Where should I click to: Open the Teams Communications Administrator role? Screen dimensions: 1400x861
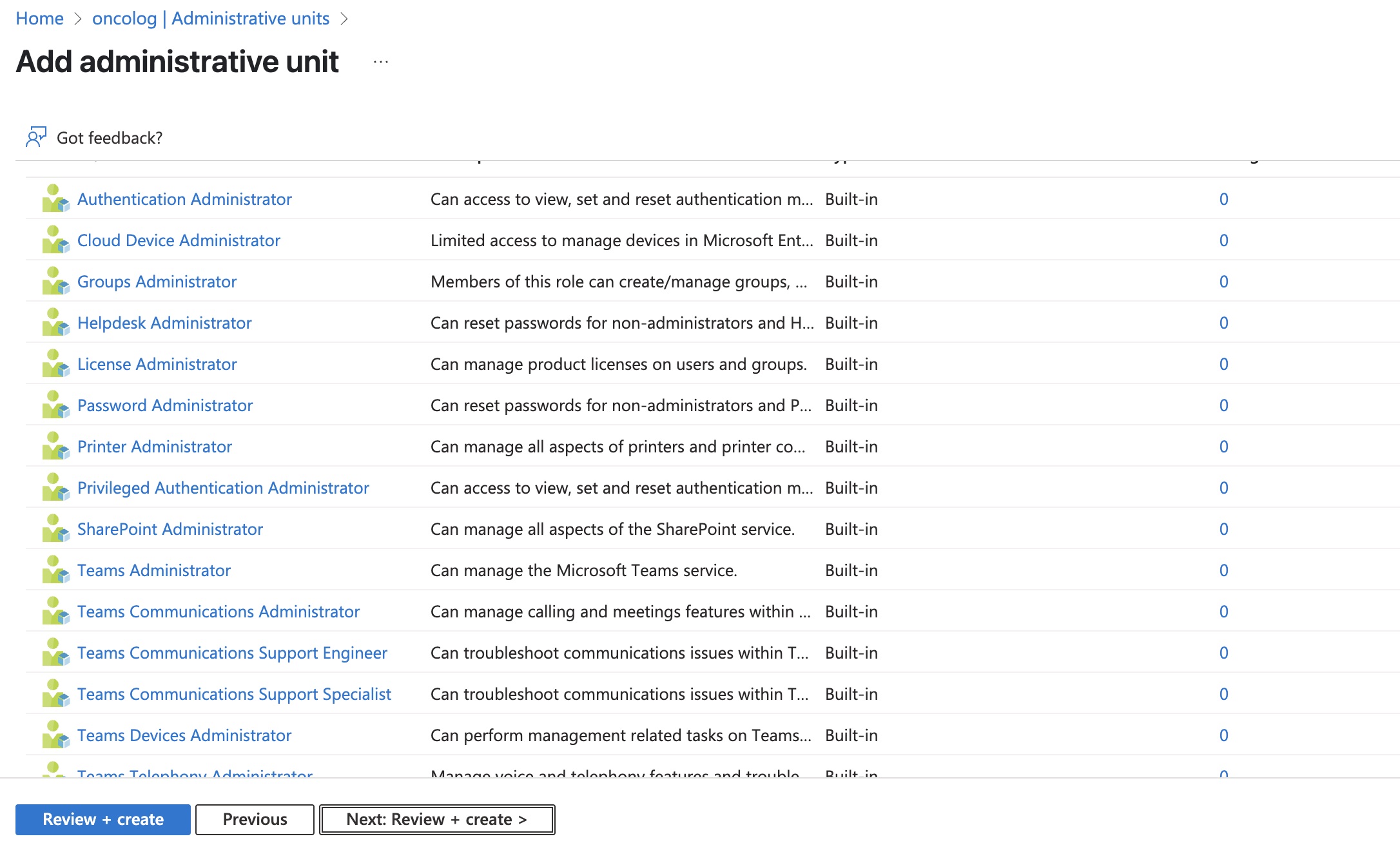(x=219, y=612)
